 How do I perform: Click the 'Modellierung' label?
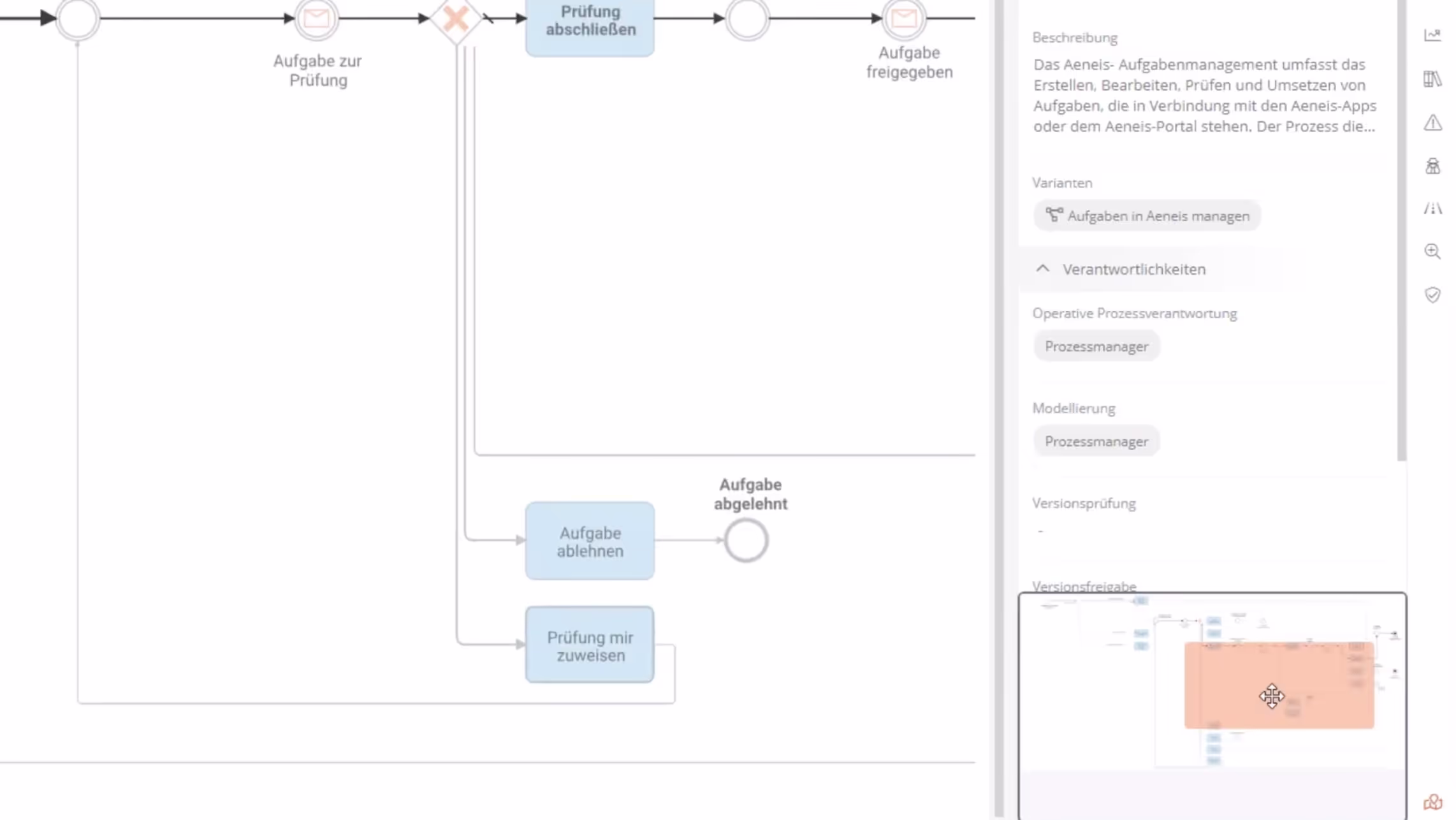[1074, 408]
